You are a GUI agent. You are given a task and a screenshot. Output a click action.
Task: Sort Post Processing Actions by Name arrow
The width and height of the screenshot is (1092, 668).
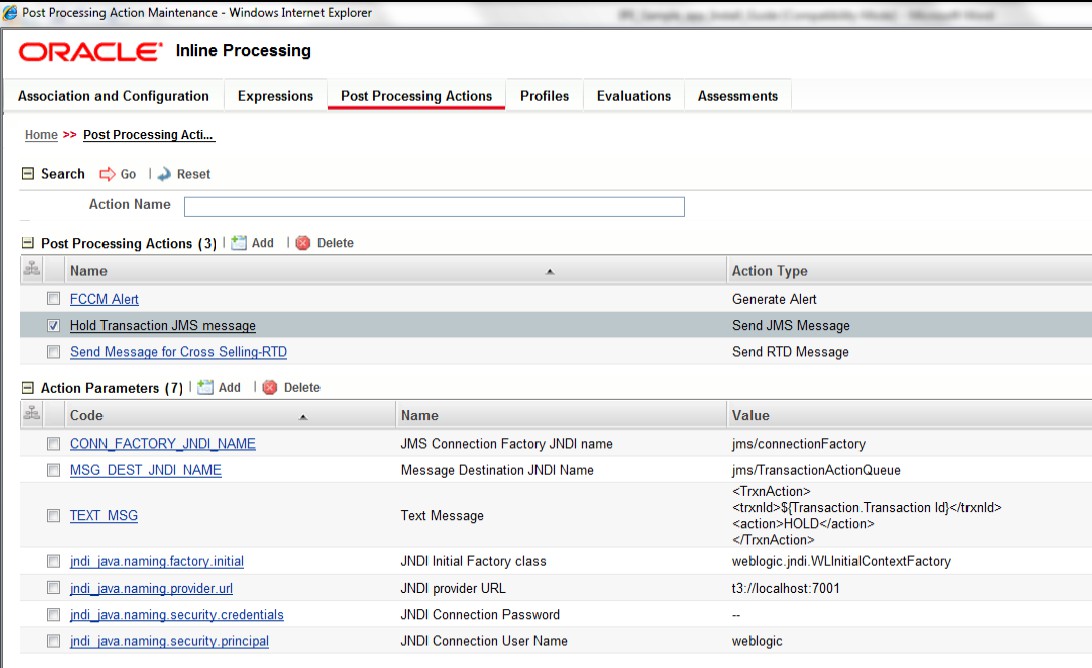pyautogui.click(x=549, y=272)
